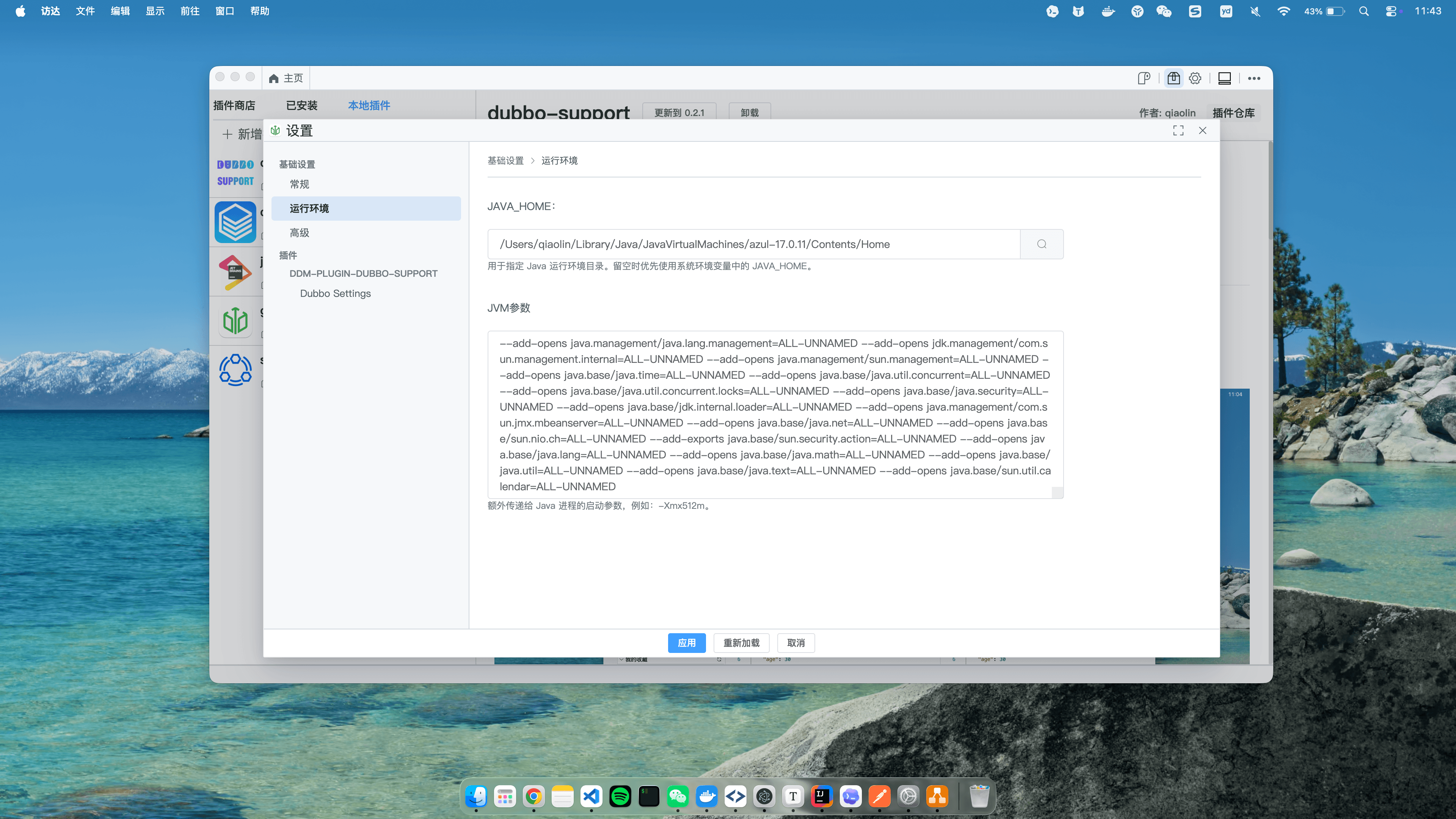Open Postman from the dock
Screen dimensions: 1456x819
pyautogui.click(x=880, y=796)
